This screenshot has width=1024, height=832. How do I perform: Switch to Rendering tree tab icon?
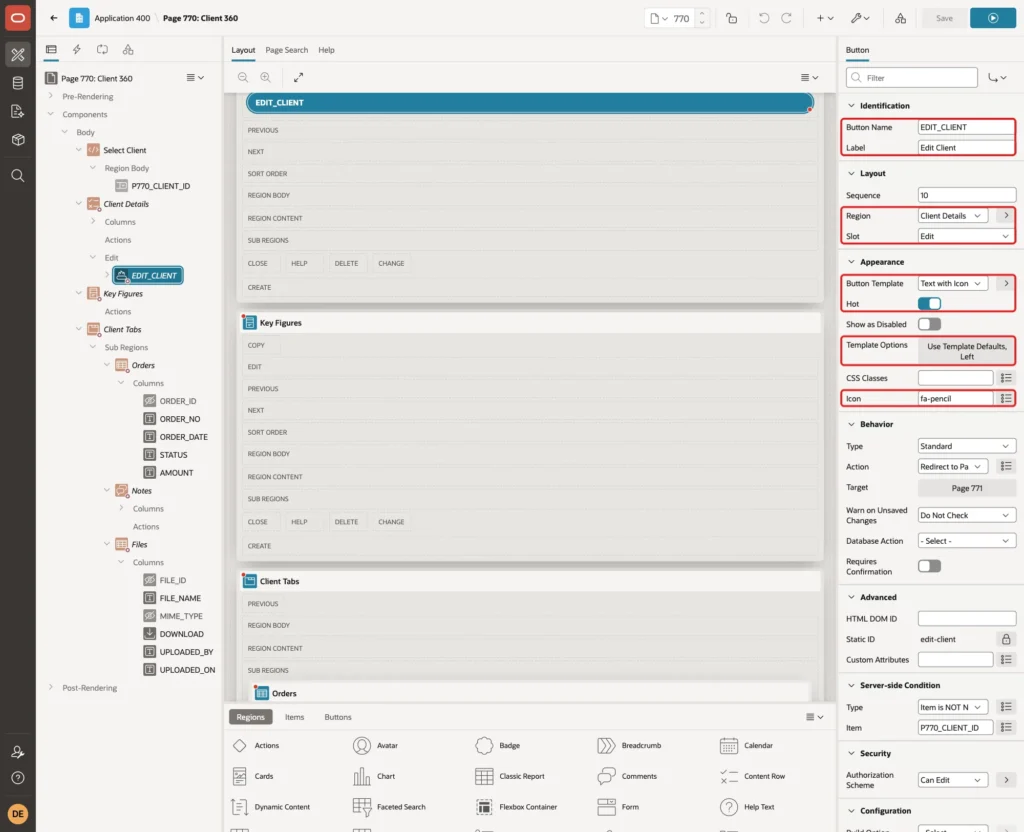coord(51,50)
